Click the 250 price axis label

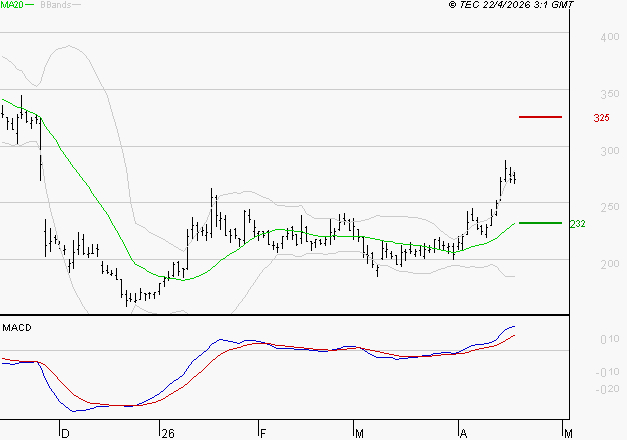[610, 207]
